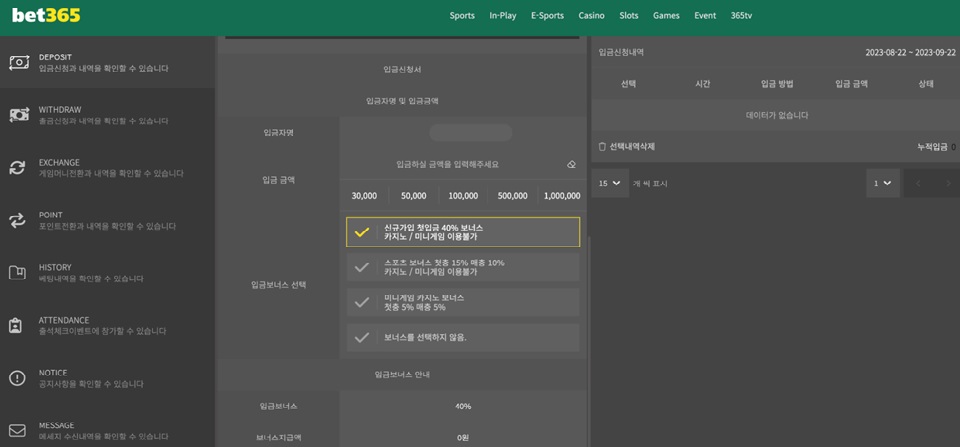Click the 선택 column header

tap(628, 85)
